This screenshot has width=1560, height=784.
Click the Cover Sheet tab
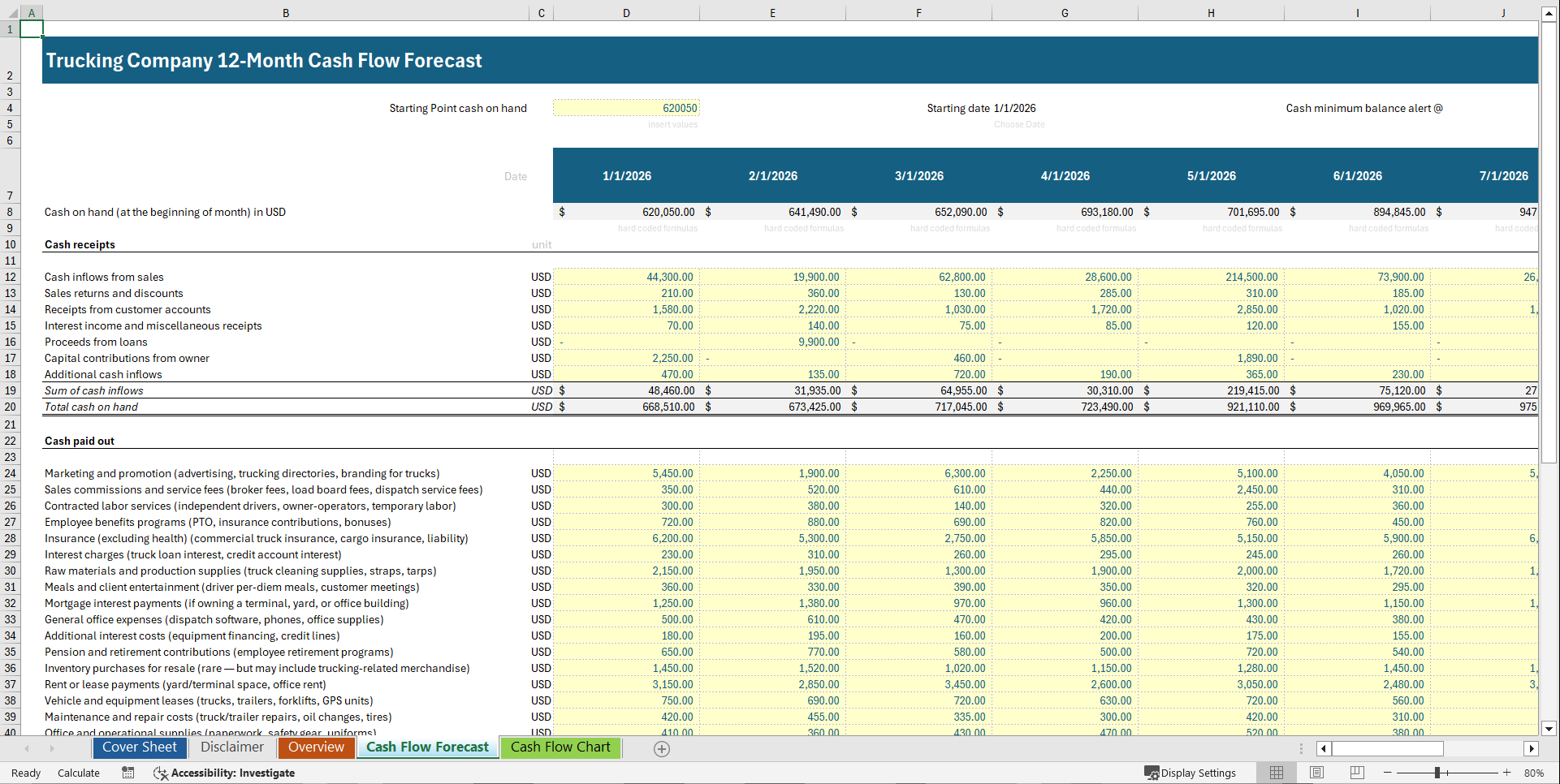point(139,747)
